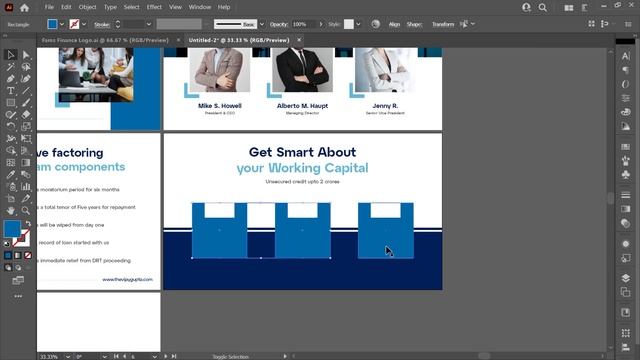640x360 pixels.
Task: Select the Selection tool (black arrow)
Action: (x=11, y=55)
